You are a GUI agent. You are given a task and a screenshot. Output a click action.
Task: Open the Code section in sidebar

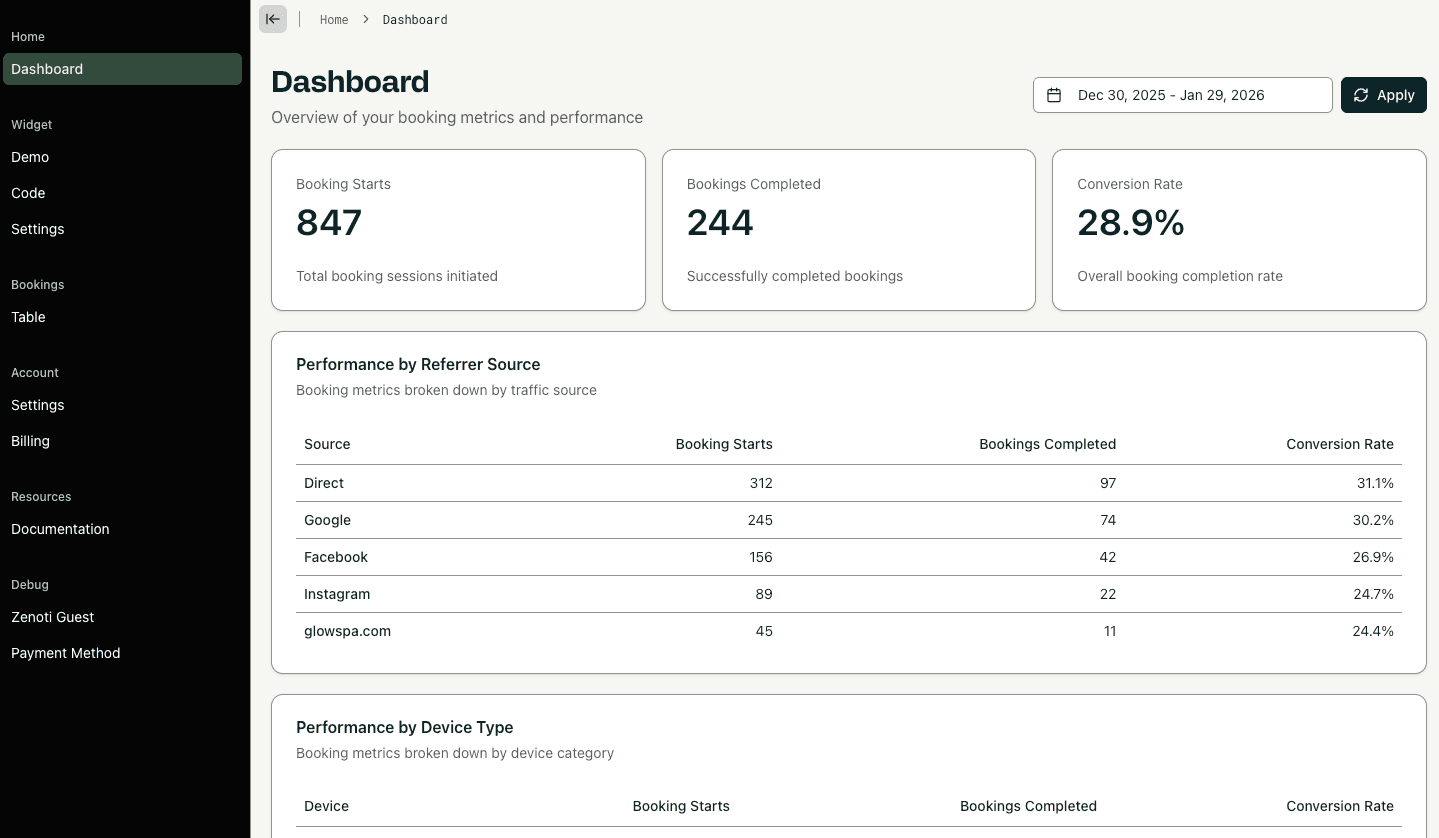coord(28,193)
